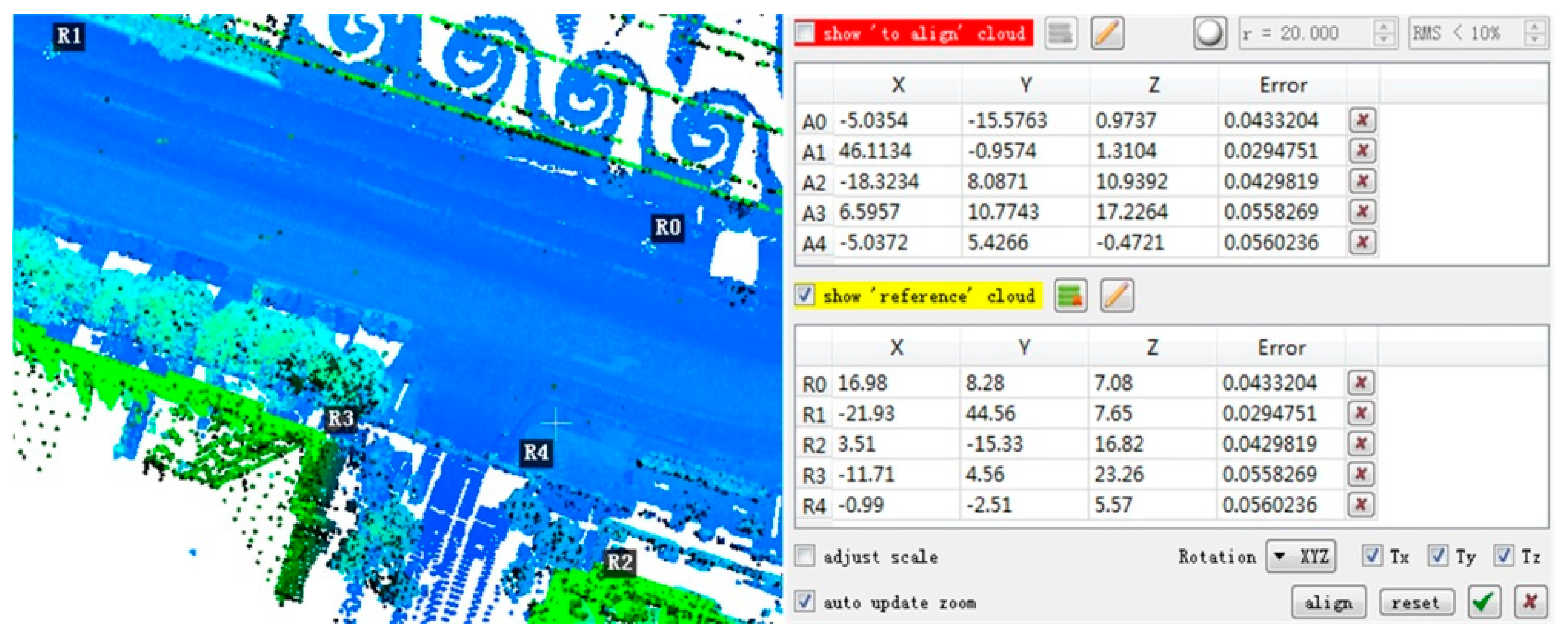
Task: Decrease radius r value with down arrow
Action: point(1384,40)
